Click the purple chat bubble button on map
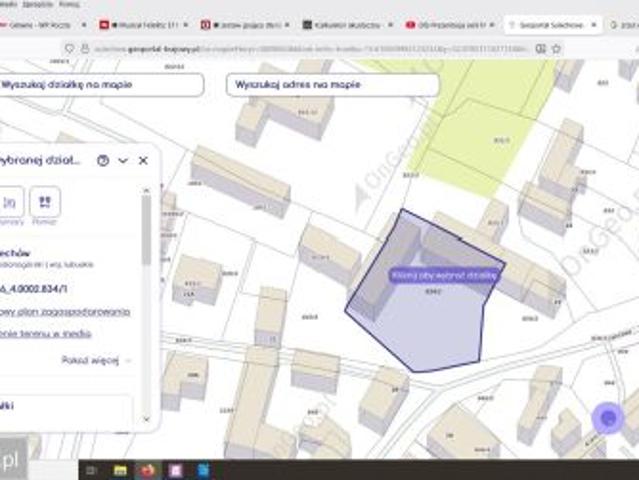The height and width of the screenshot is (480, 639). click(x=607, y=418)
